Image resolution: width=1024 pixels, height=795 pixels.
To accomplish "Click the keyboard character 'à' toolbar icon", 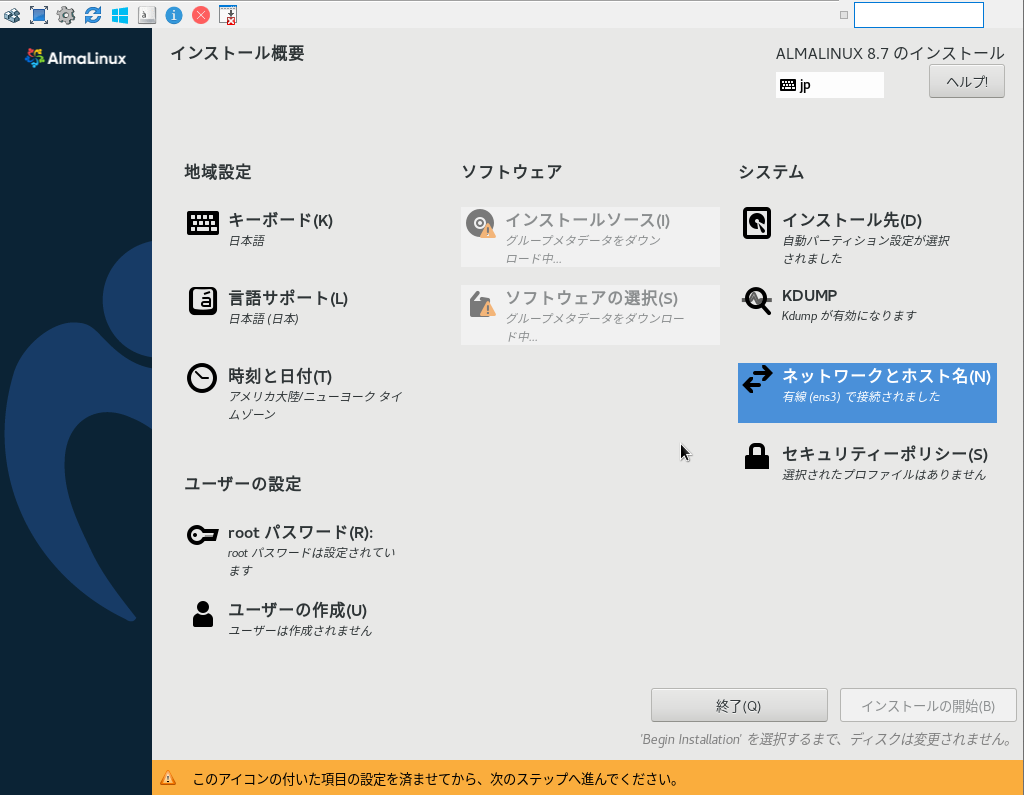I will click(147, 14).
